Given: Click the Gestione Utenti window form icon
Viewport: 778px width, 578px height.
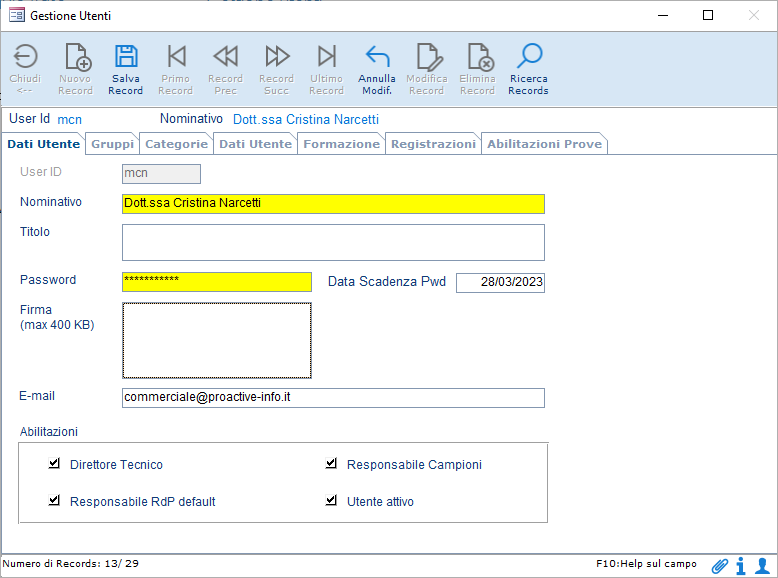Looking at the screenshot, I should tap(17, 15).
